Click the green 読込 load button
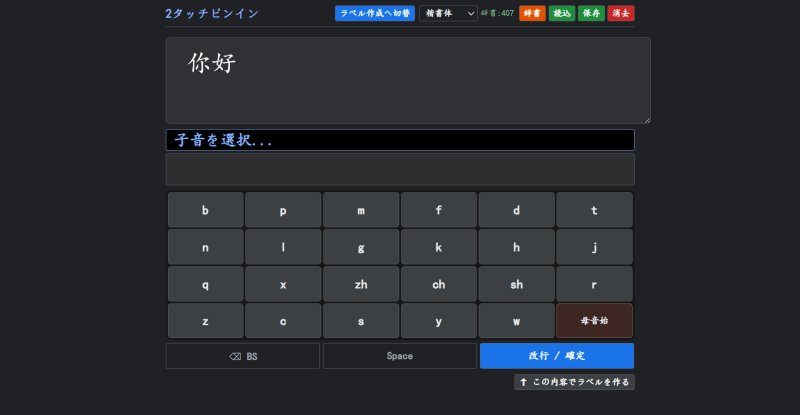 (x=561, y=14)
